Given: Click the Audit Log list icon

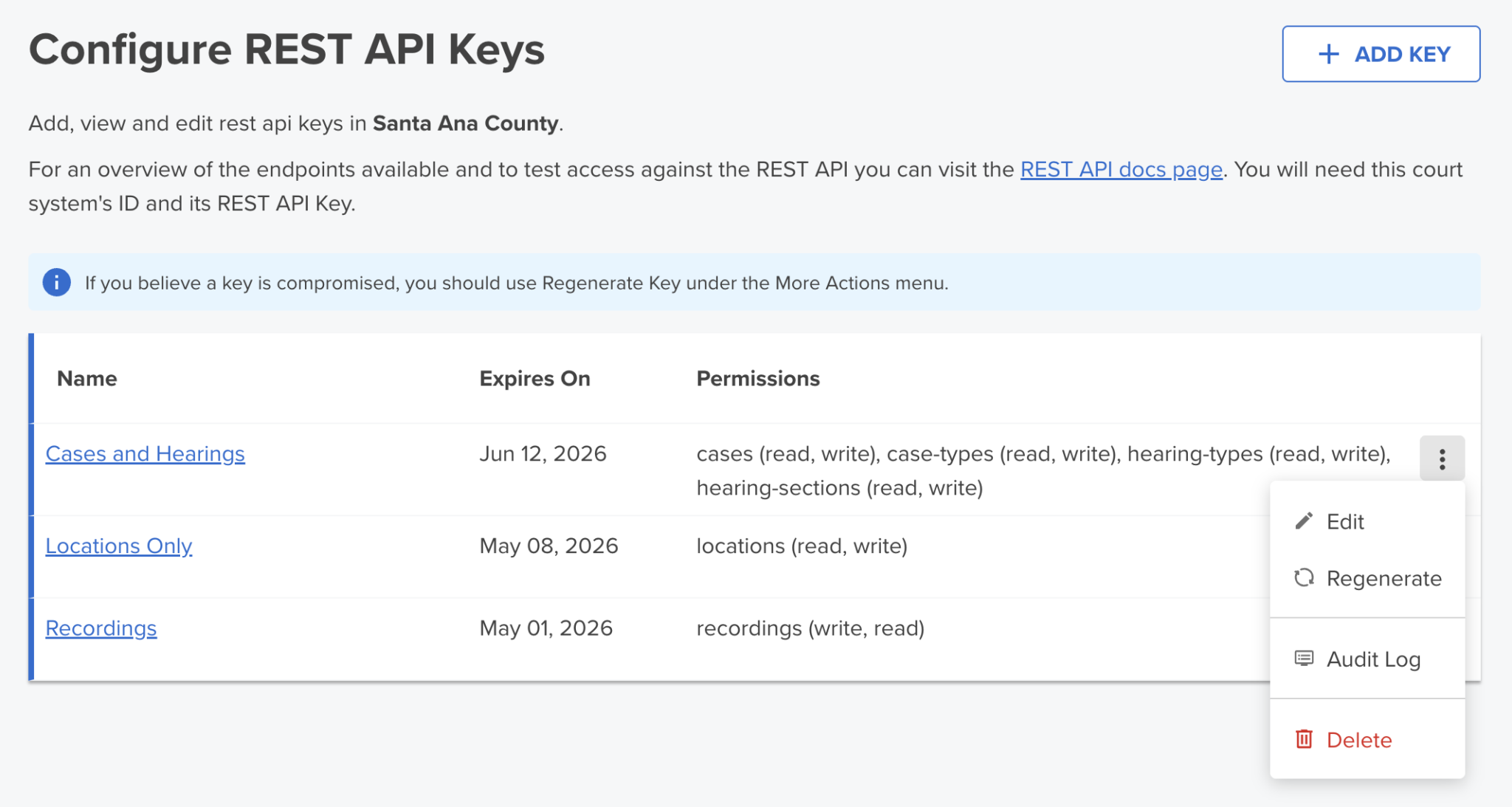Looking at the screenshot, I should click(1304, 658).
